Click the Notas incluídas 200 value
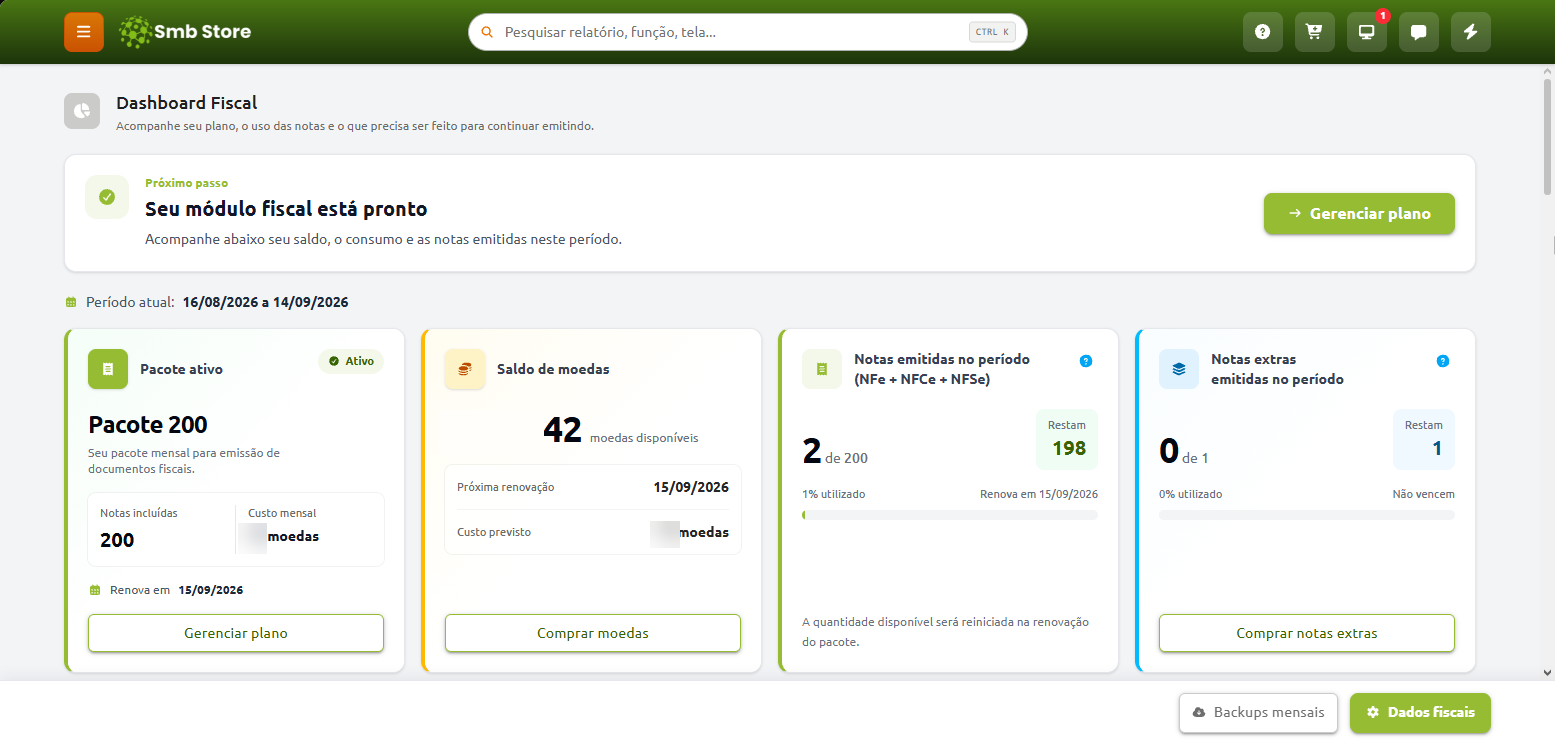The width and height of the screenshot is (1555, 745). 117,540
